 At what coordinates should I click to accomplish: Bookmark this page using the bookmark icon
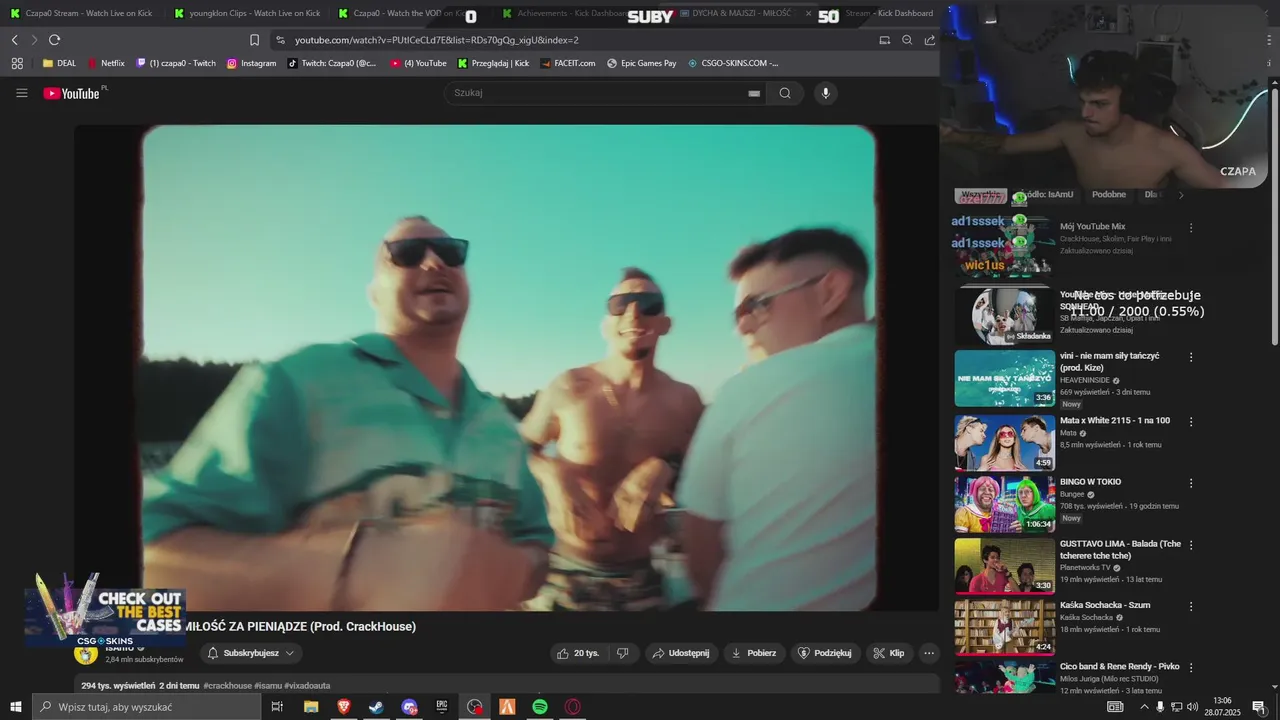(254, 40)
